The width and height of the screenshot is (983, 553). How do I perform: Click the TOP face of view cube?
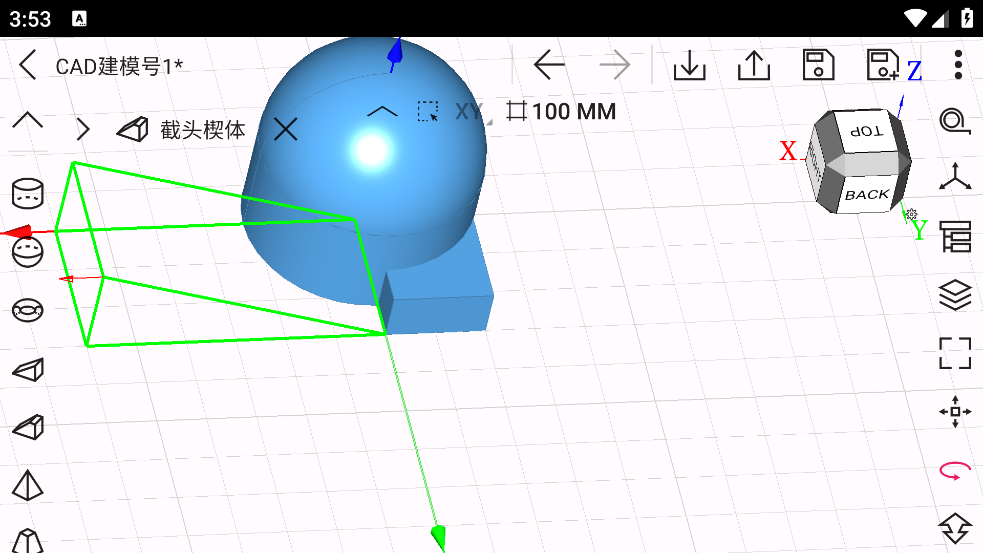coord(868,130)
